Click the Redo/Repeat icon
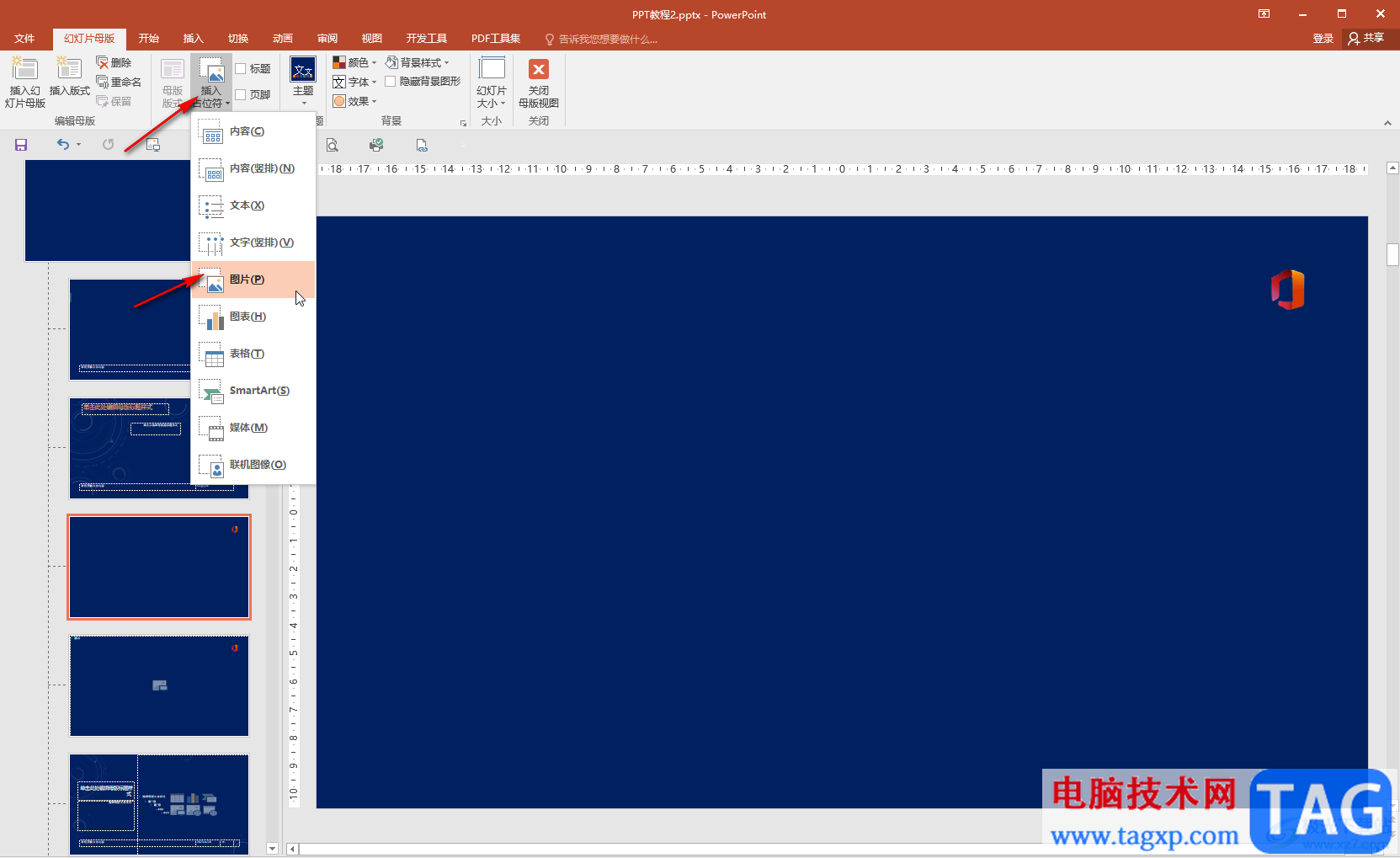The image size is (1400, 858). (x=108, y=145)
